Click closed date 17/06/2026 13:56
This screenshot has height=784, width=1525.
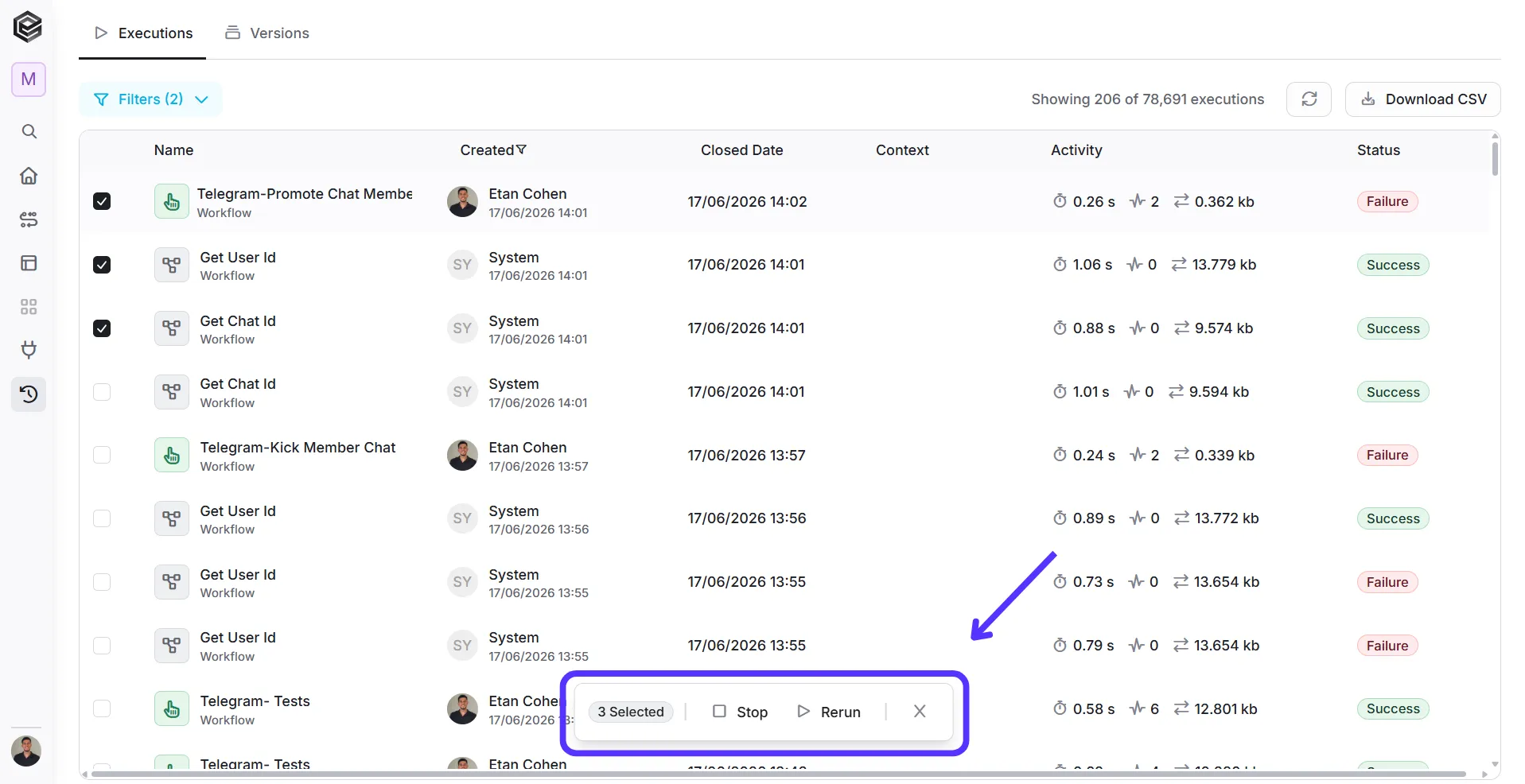pyautogui.click(x=747, y=518)
